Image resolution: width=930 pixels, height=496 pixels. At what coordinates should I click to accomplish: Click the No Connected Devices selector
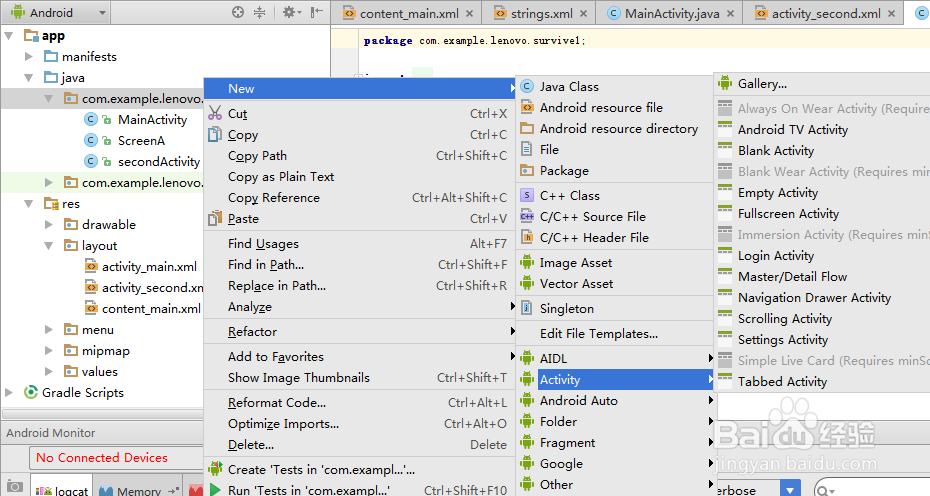coord(116,457)
